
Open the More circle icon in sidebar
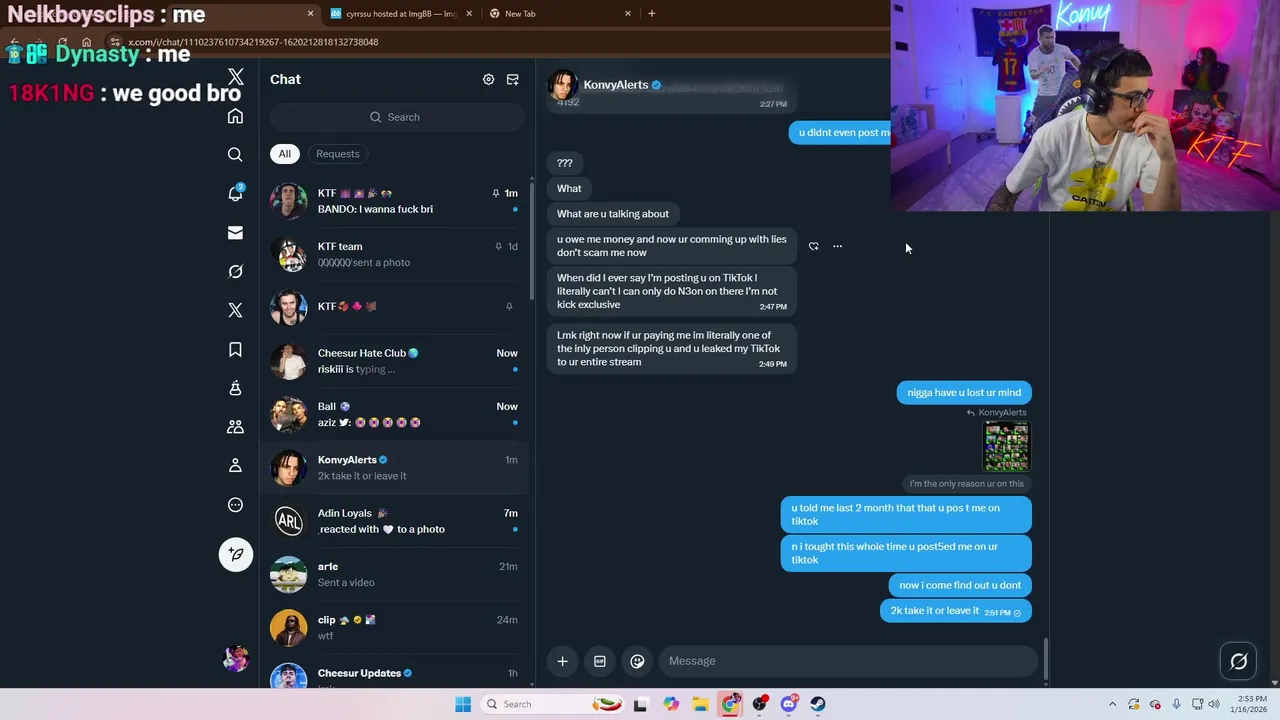click(235, 505)
